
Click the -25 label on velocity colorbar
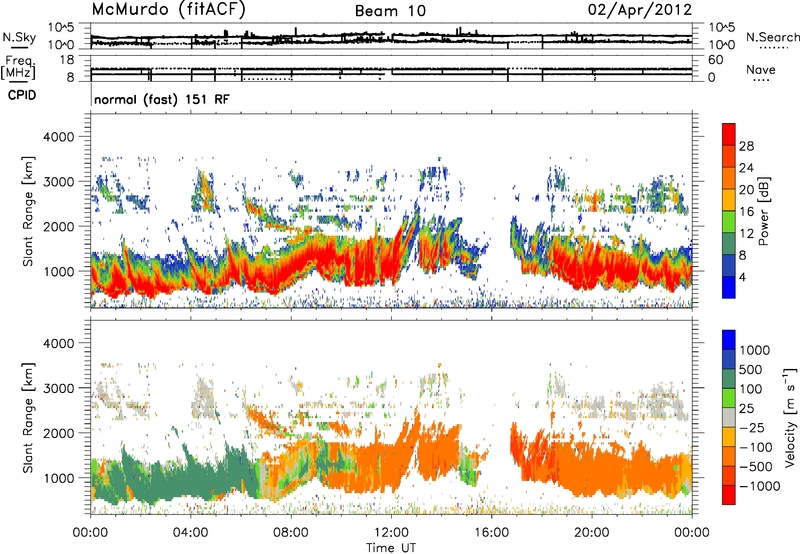click(x=752, y=427)
